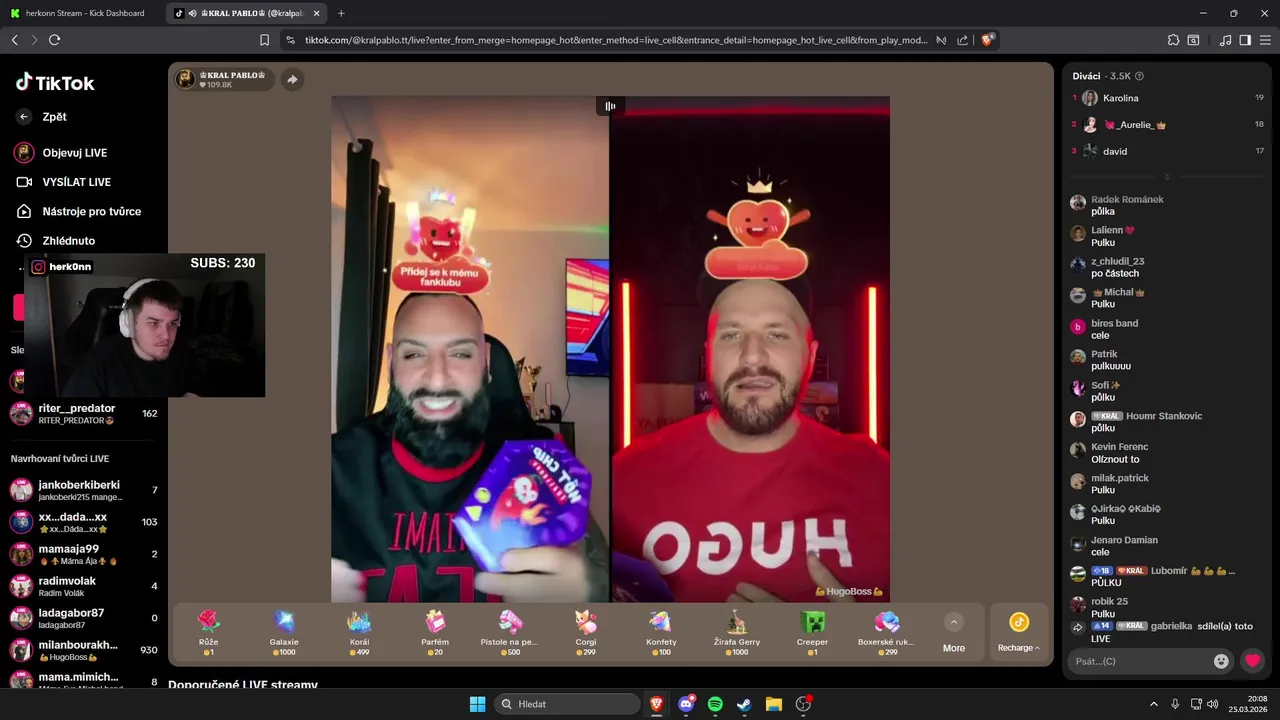
Task: Go back with the Zpět button
Action: coord(41,117)
